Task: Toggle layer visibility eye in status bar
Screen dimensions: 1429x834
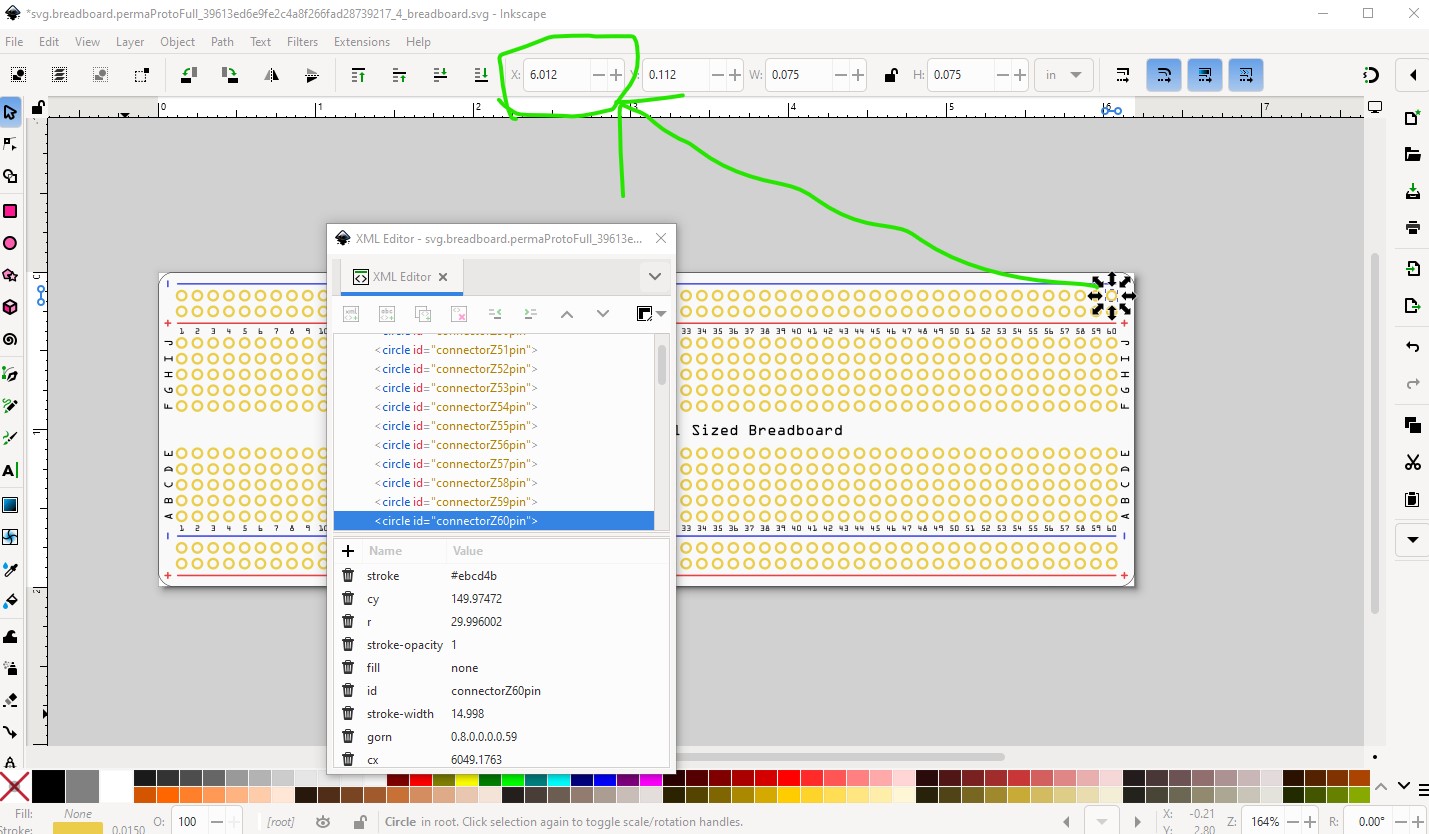Action: pos(322,822)
